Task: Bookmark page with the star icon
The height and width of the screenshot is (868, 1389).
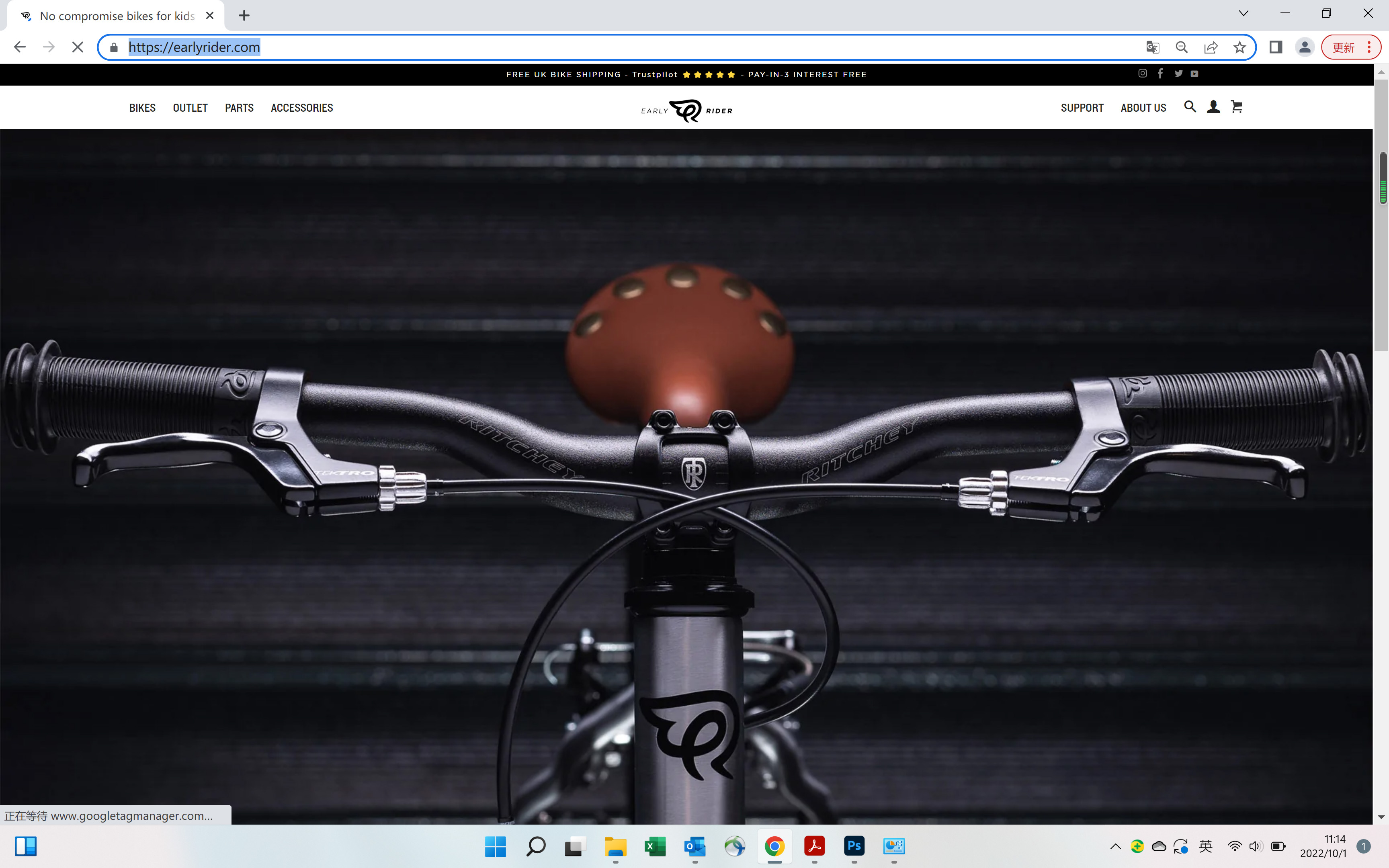Action: (1239, 47)
